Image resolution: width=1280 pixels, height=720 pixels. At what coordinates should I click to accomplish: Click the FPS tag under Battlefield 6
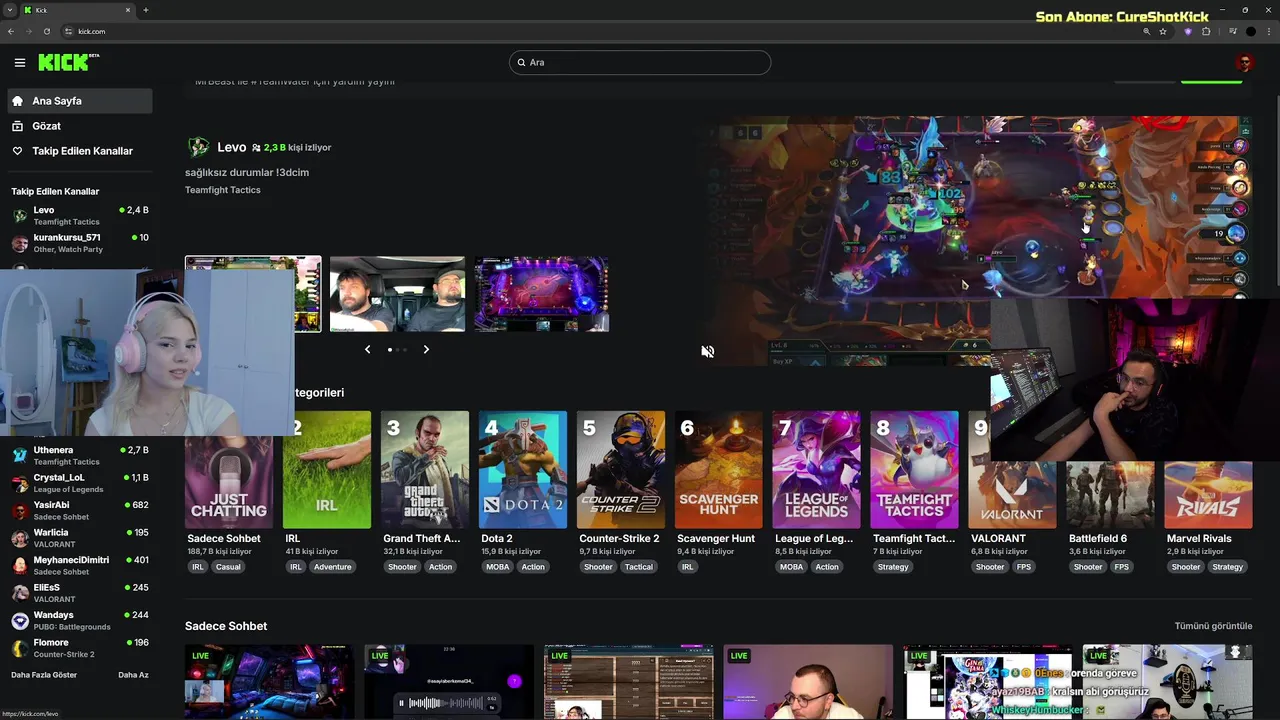click(1122, 567)
